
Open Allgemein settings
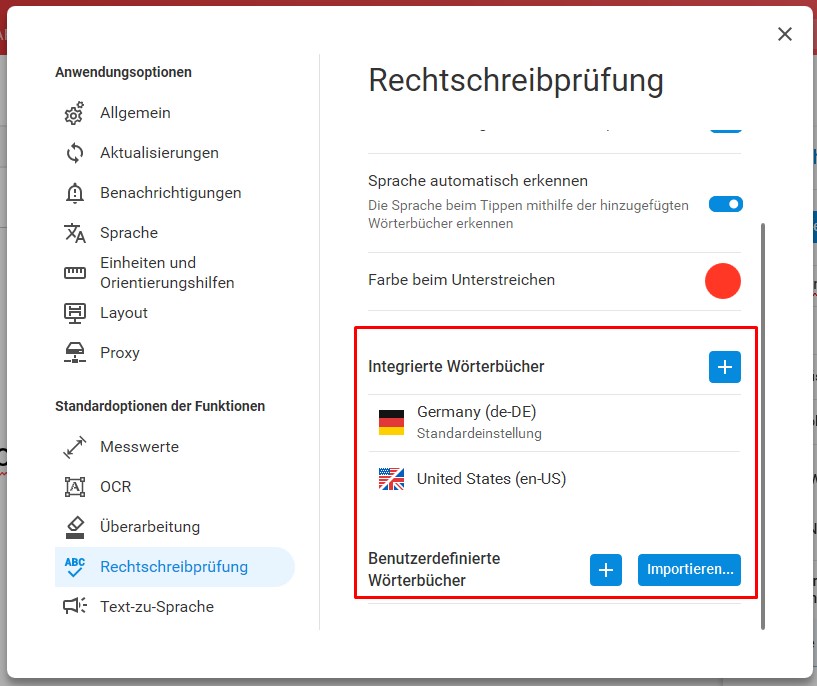175,113
